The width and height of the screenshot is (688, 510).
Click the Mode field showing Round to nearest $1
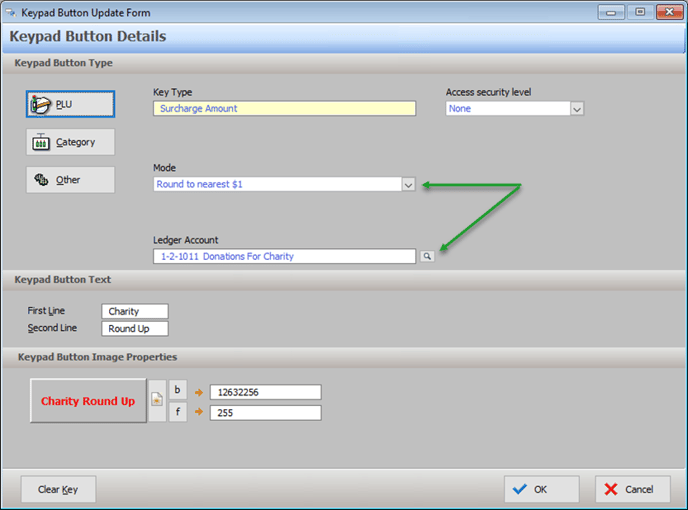[278, 184]
